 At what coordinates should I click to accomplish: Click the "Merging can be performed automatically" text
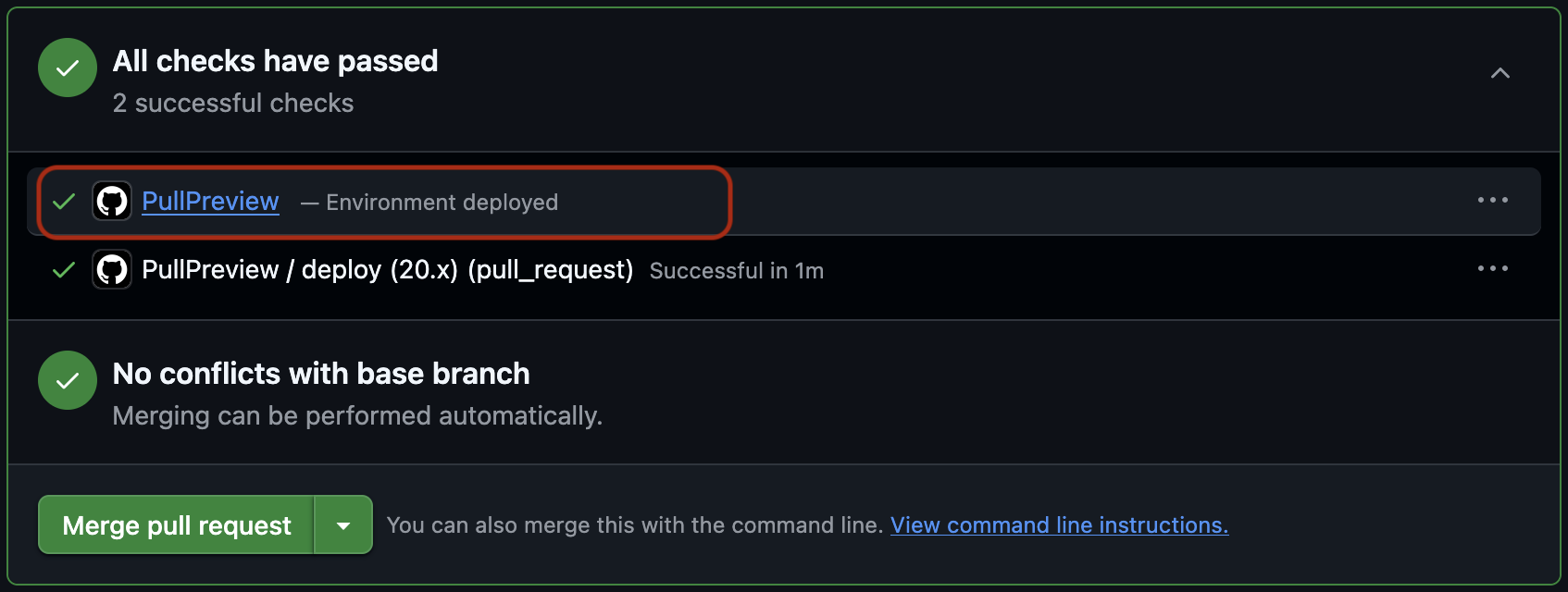tap(357, 416)
